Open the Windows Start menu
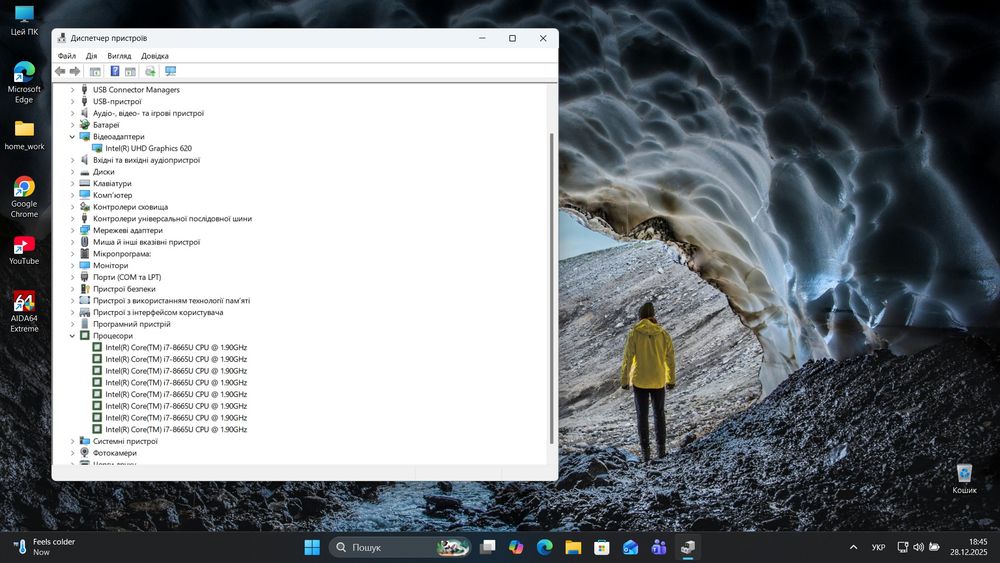 (312, 547)
